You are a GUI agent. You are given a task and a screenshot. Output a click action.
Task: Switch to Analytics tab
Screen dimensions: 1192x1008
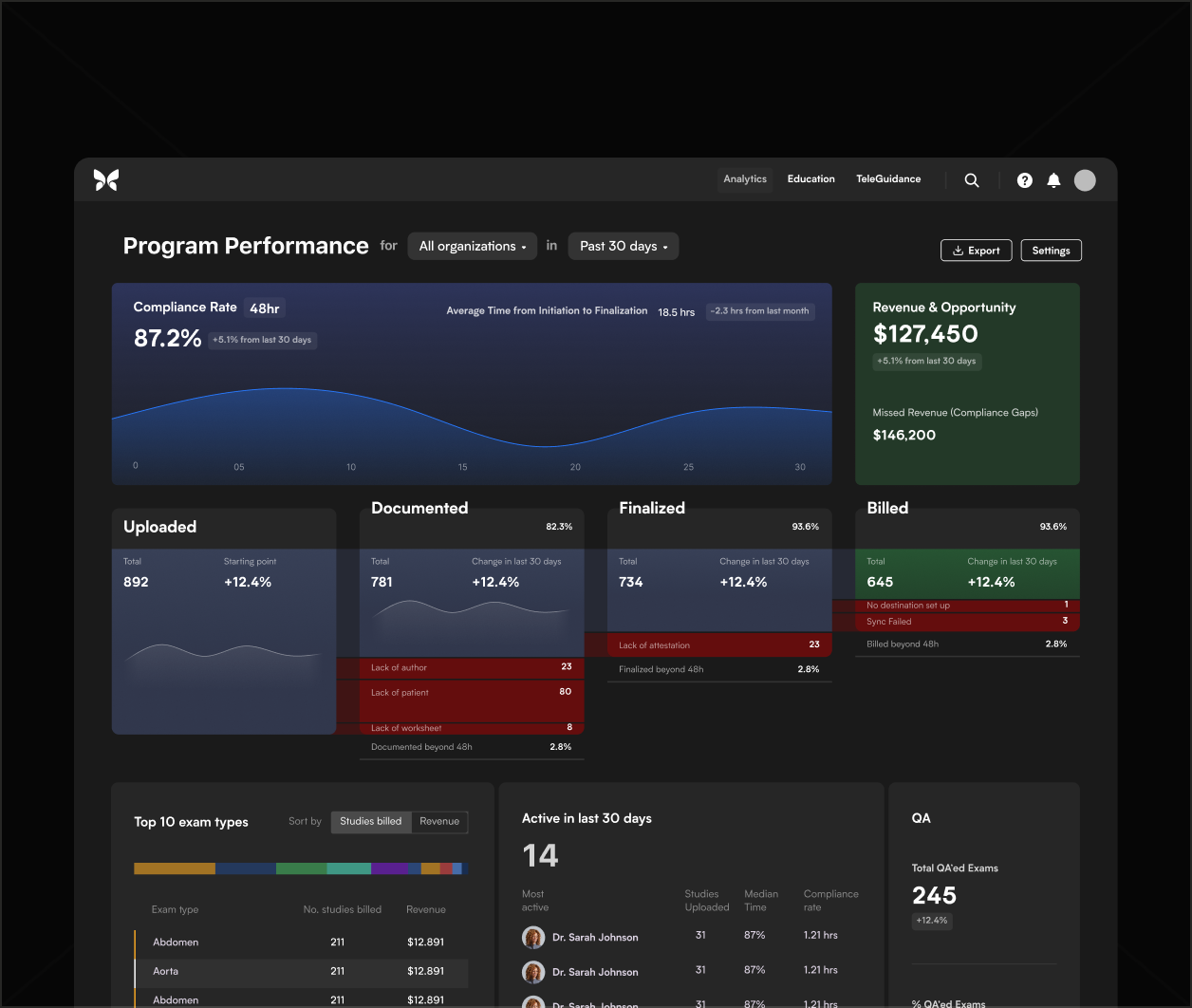(745, 179)
